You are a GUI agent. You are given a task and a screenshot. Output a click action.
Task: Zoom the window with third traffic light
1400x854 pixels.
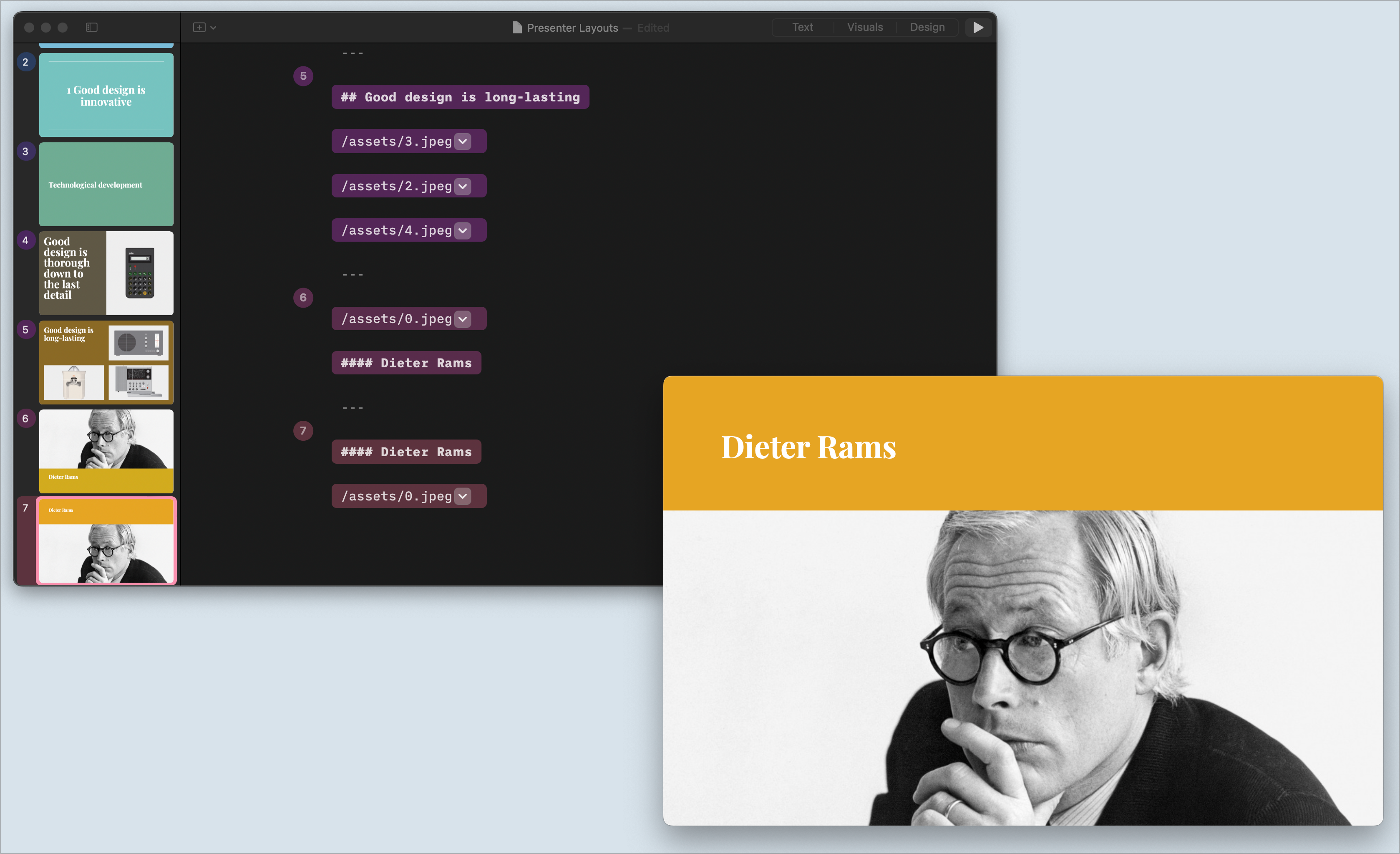point(63,27)
